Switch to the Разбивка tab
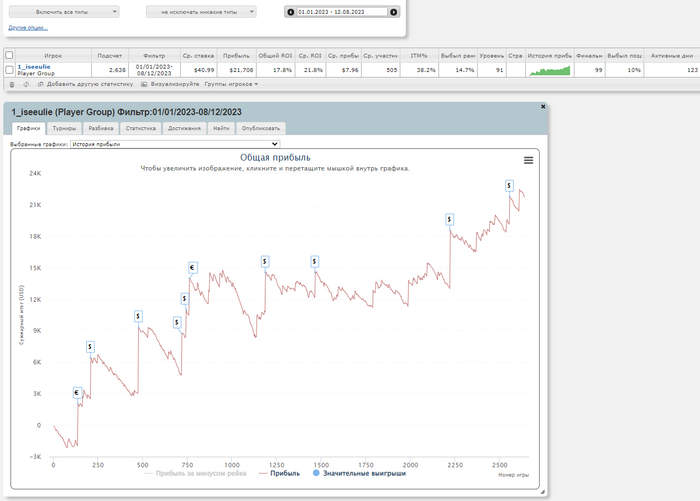 click(x=101, y=129)
